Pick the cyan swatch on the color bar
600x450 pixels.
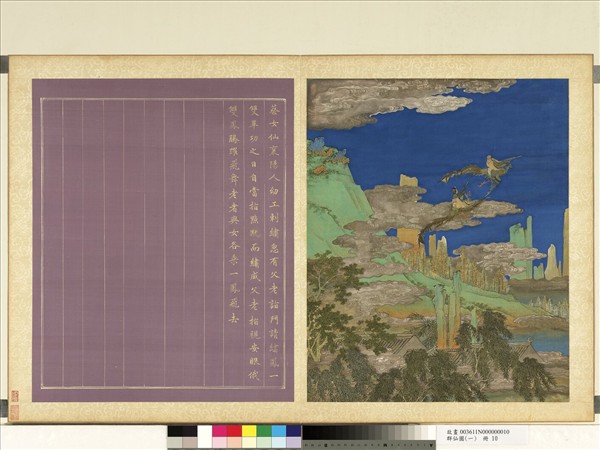(278, 431)
